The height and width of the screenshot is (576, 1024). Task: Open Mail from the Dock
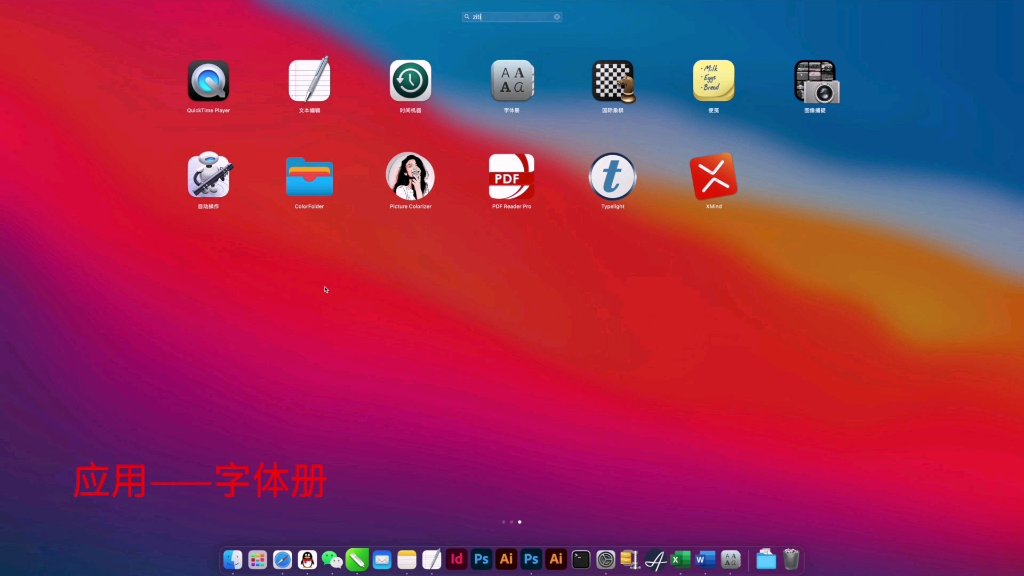(382, 560)
